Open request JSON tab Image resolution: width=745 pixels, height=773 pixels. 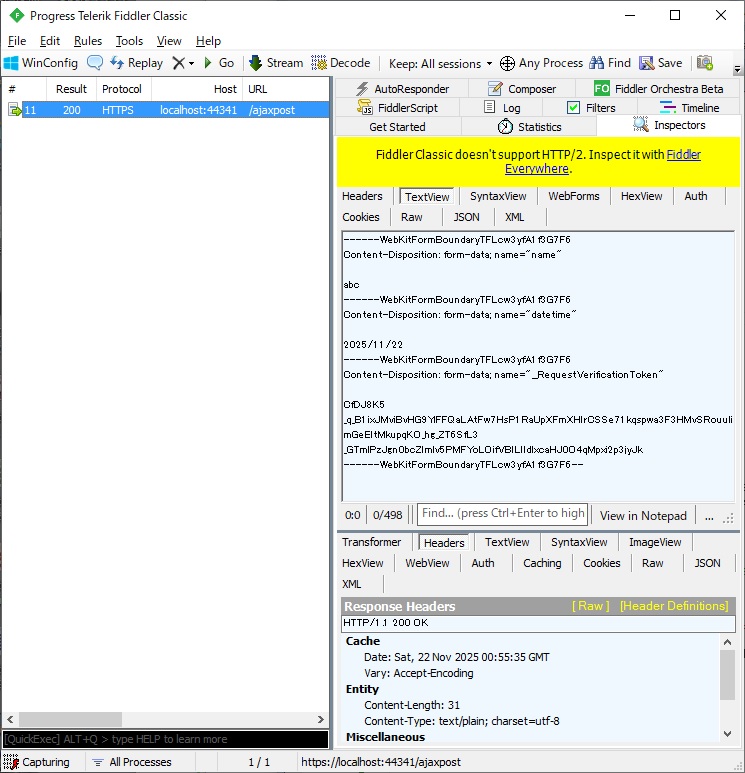tap(466, 217)
